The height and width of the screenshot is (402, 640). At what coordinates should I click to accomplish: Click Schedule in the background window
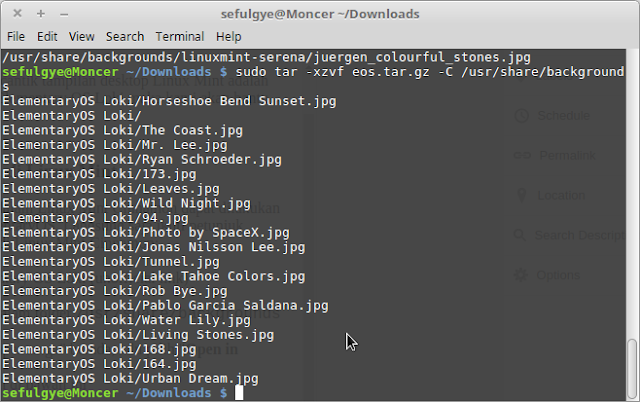tap(564, 115)
